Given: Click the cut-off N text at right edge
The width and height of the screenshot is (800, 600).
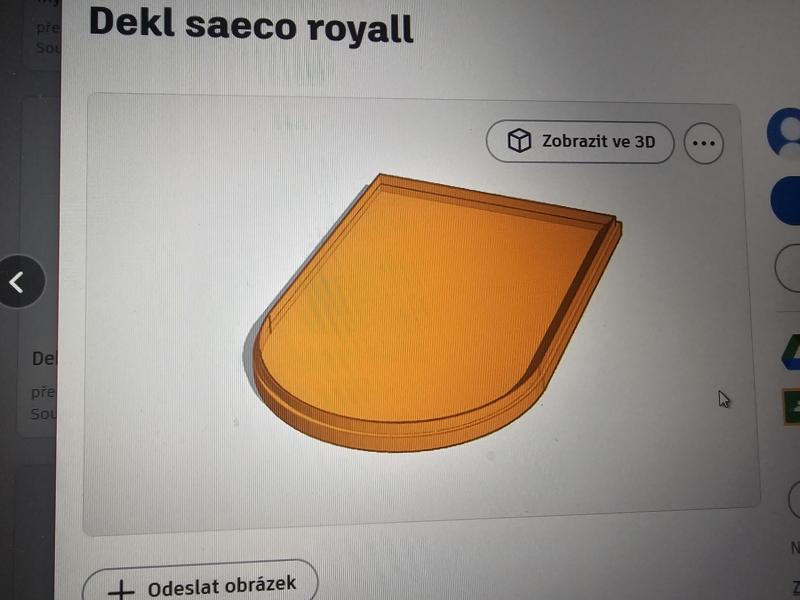Looking at the screenshot, I should coord(795,548).
